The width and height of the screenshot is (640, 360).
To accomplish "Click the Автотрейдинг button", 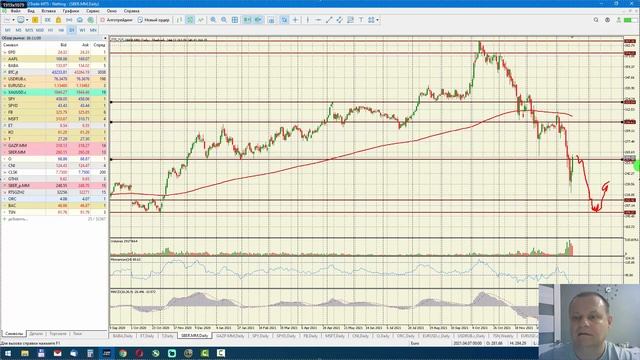I will pos(117,20).
